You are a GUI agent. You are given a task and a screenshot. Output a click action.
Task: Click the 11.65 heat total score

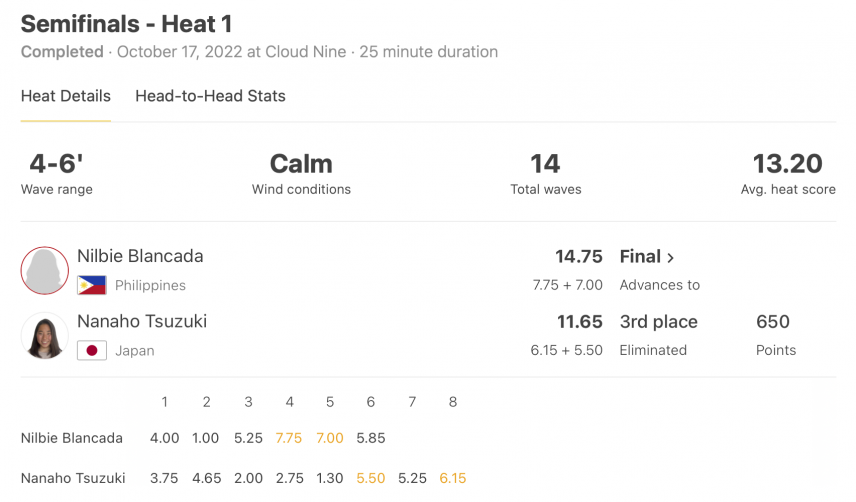(580, 322)
